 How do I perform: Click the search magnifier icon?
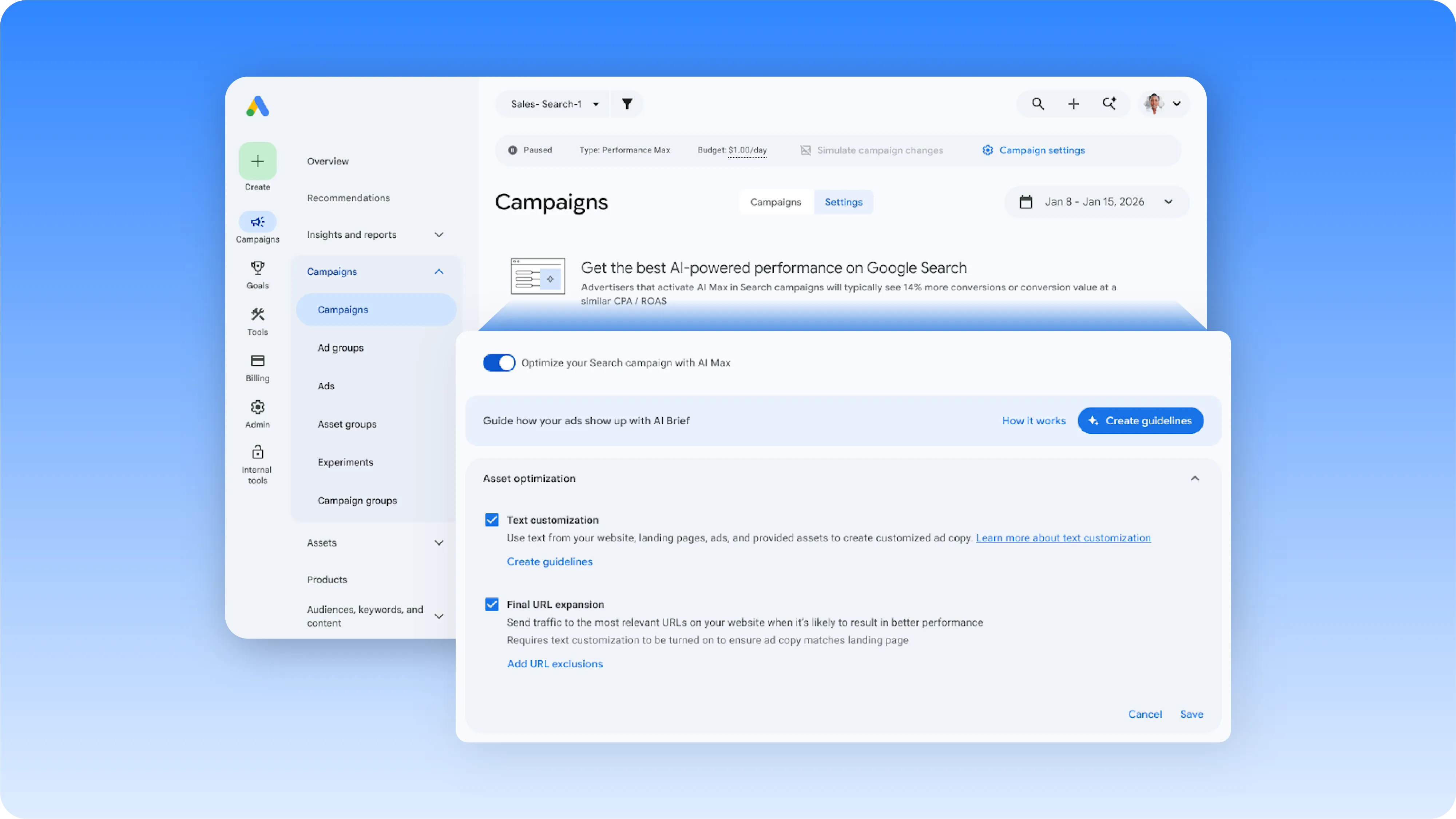[1038, 104]
